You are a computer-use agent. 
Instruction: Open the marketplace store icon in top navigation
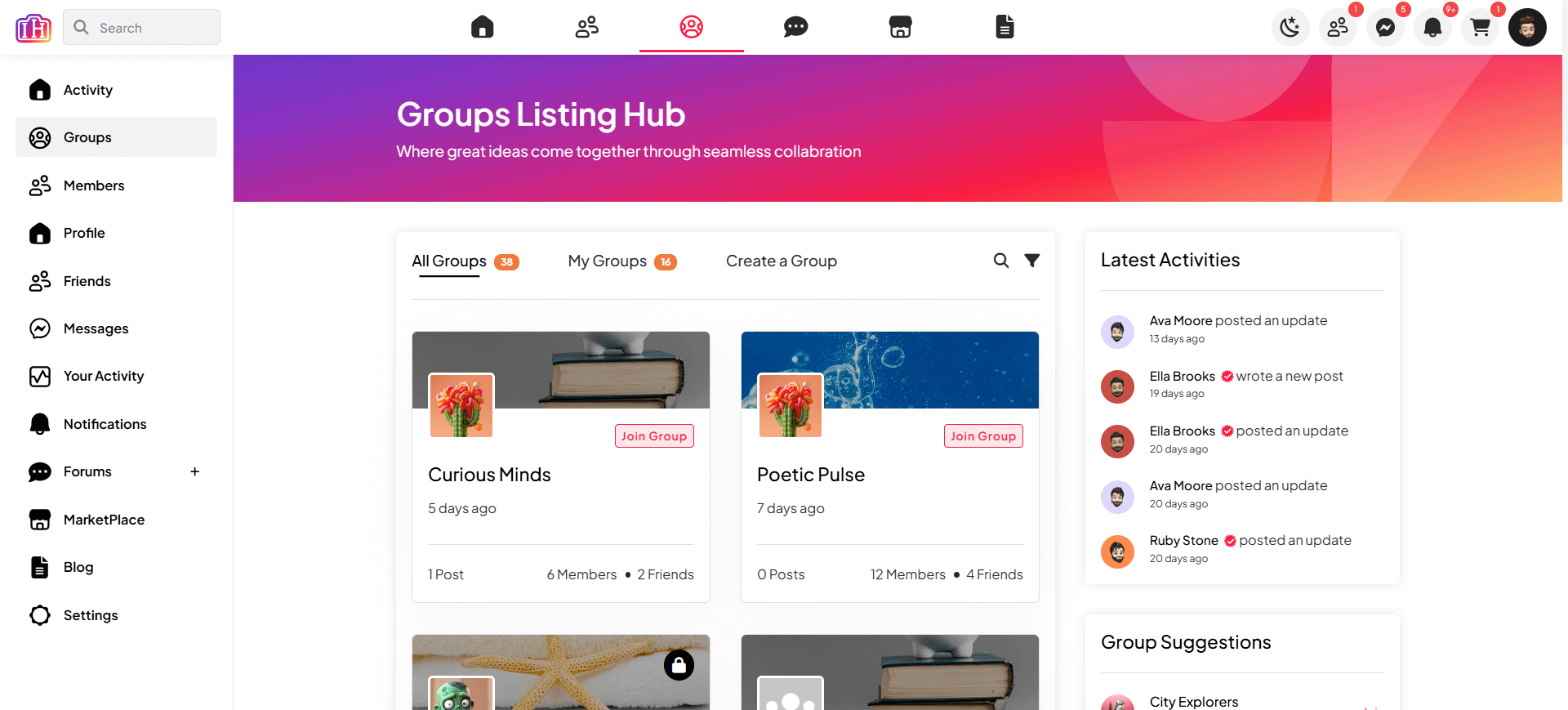point(900,27)
